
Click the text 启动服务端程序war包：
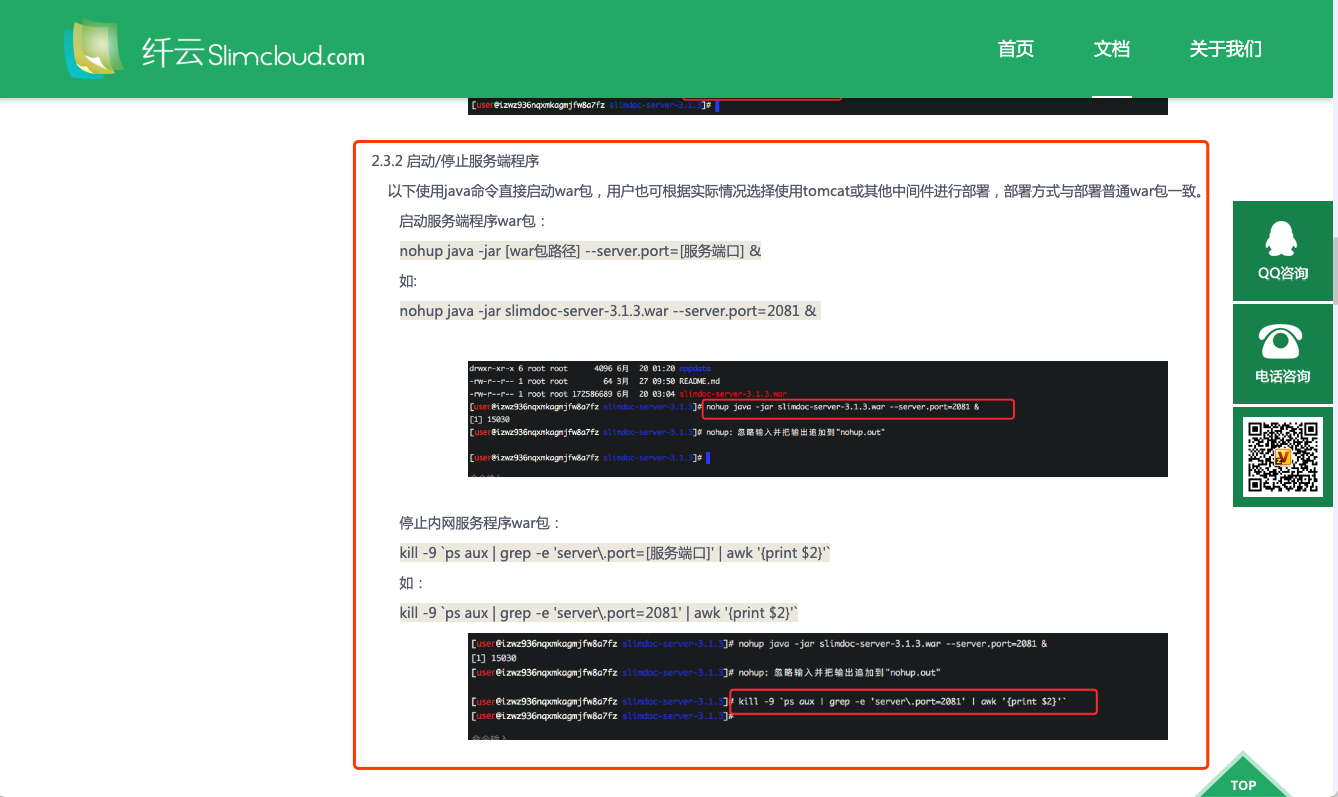pyautogui.click(x=473, y=221)
